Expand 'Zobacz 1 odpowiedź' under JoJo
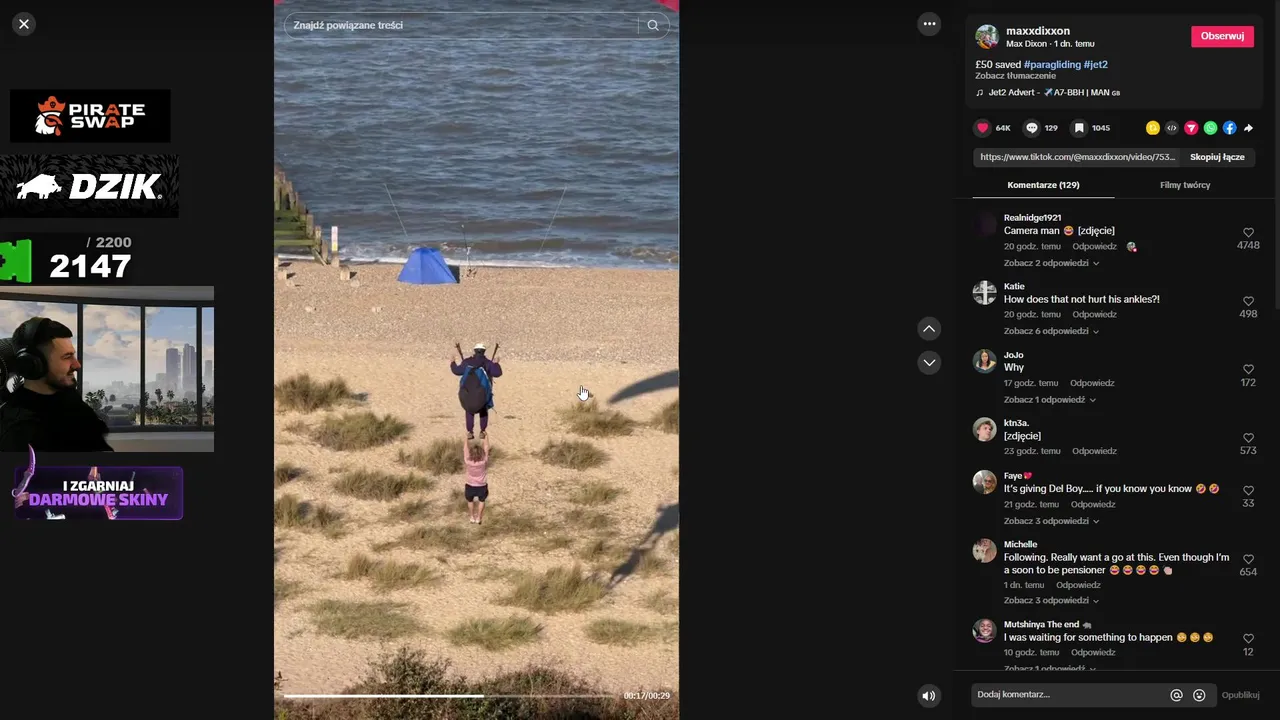 coord(1050,399)
